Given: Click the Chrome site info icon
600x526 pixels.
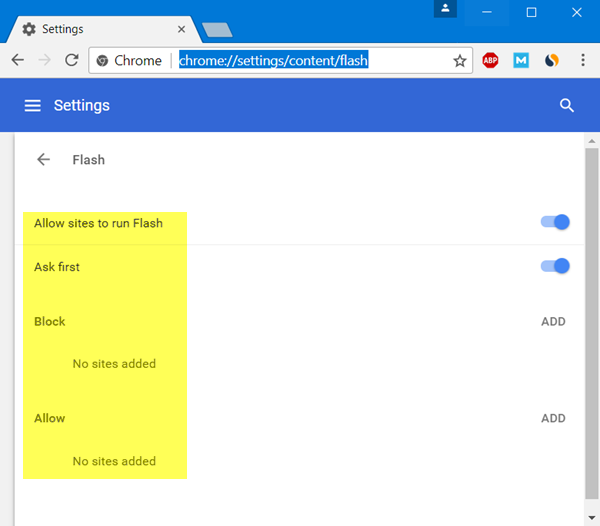Looking at the screenshot, I should click(102, 60).
